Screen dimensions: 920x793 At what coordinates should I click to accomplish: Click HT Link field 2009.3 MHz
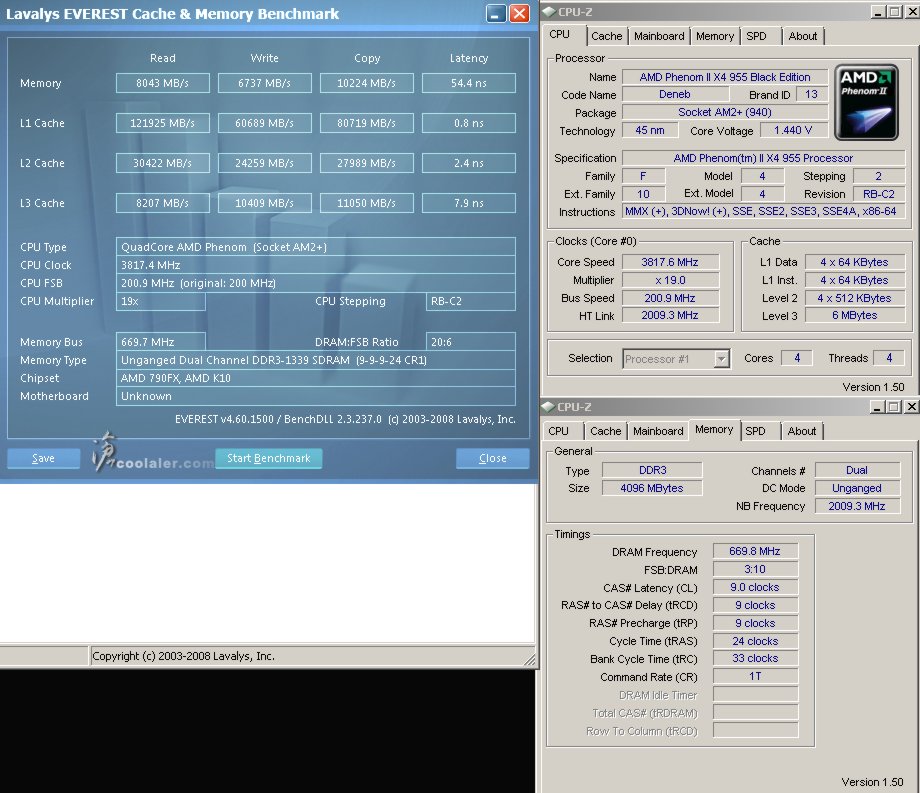click(670, 316)
